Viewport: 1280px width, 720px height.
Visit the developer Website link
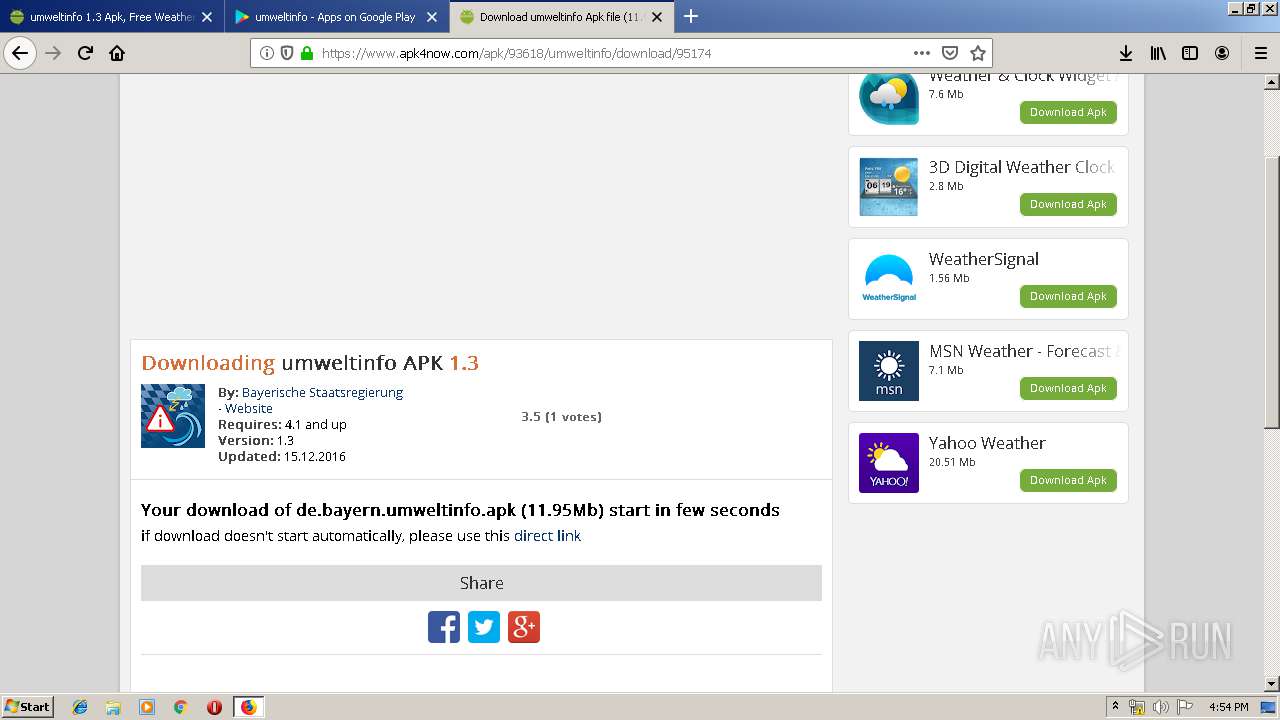coord(248,408)
